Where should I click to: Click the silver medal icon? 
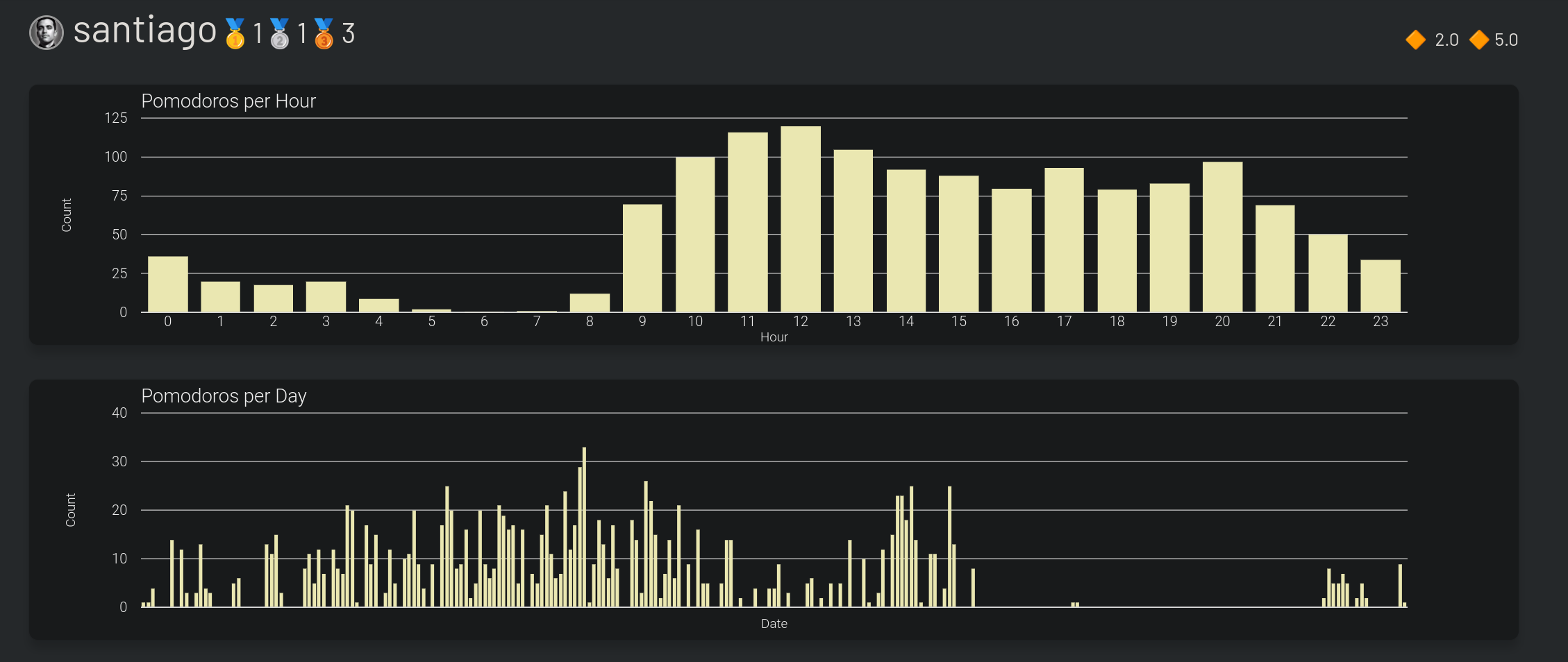280,36
